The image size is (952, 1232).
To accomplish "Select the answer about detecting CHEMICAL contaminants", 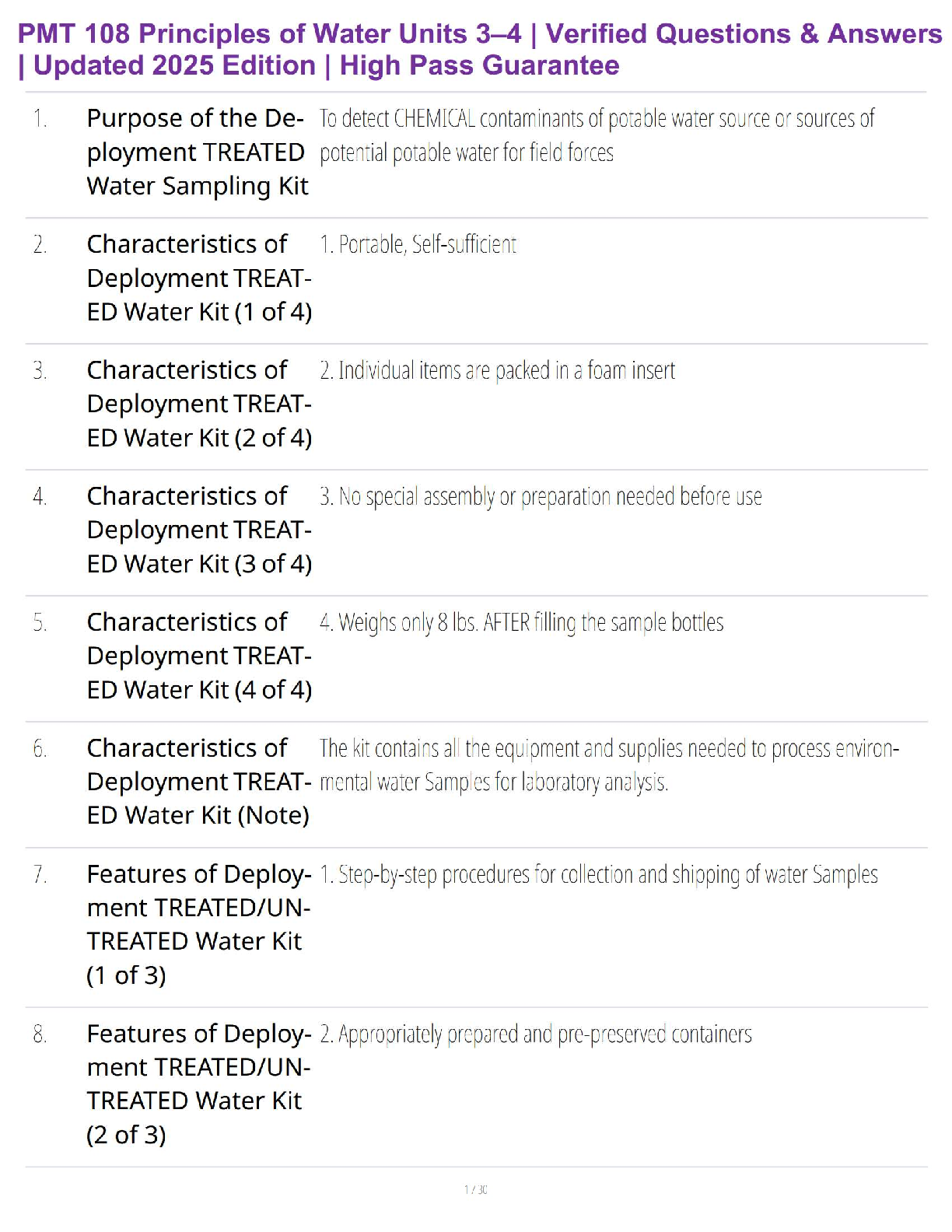I will 596,135.
